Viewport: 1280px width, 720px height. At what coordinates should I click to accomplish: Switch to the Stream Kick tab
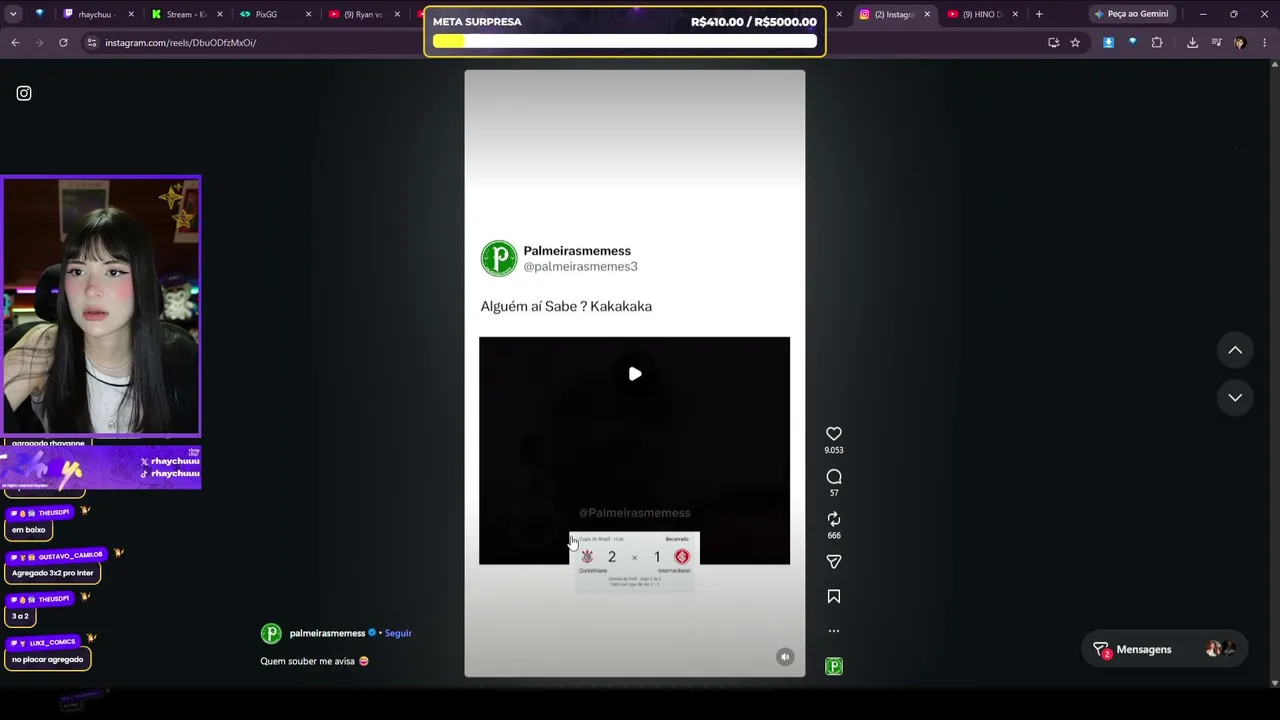click(x=184, y=14)
